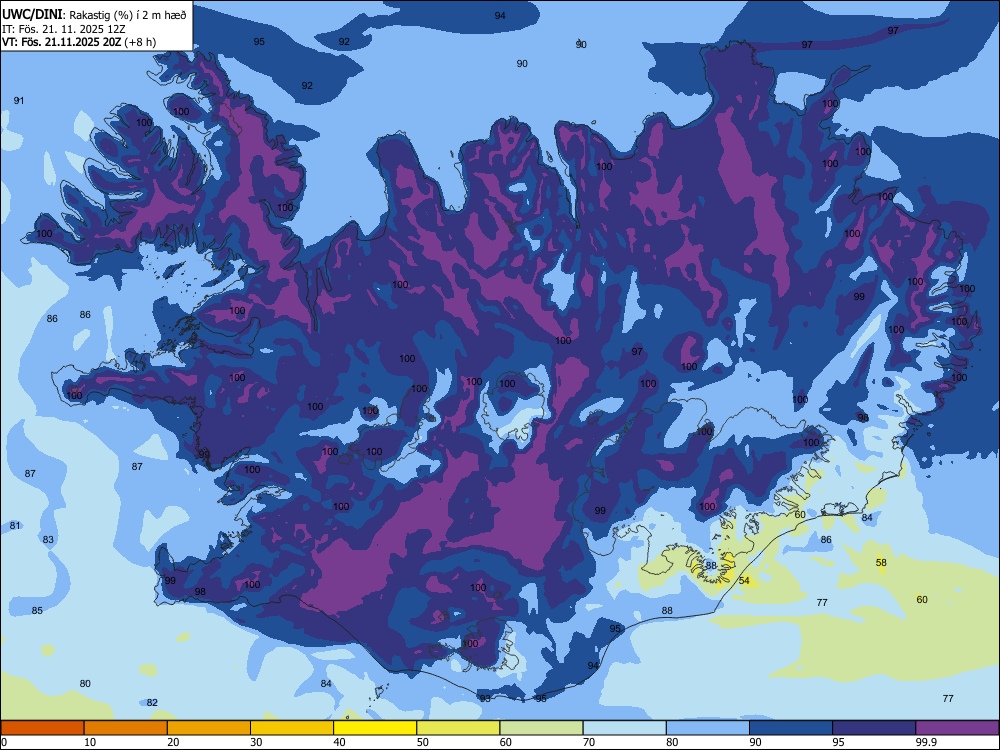
Task: Click the legend tick label '40'
Action: [x=339, y=742]
